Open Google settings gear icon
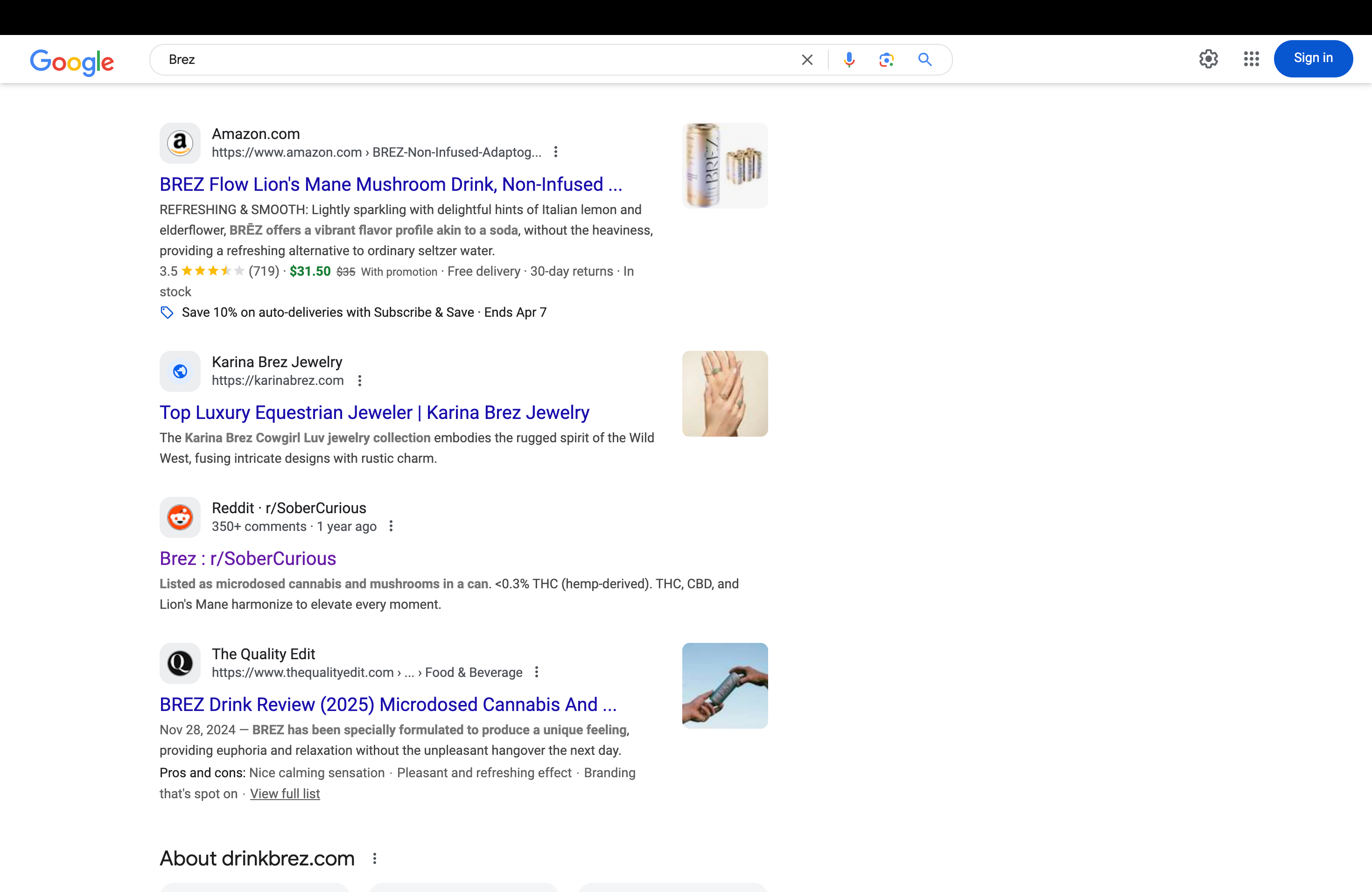The width and height of the screenshot is (1372, 892). (x=1208, y=59)
